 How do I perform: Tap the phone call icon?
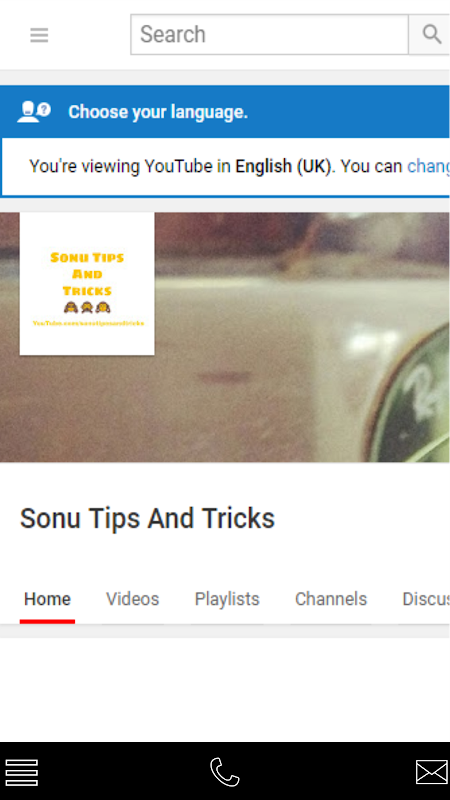[x=224, y=772]
